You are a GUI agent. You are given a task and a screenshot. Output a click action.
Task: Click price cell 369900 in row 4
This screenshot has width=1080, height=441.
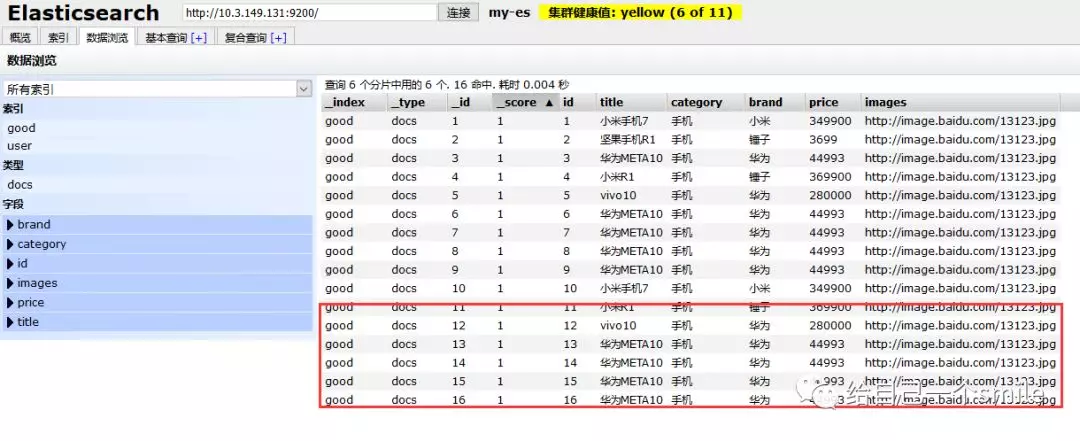point(830,177)
